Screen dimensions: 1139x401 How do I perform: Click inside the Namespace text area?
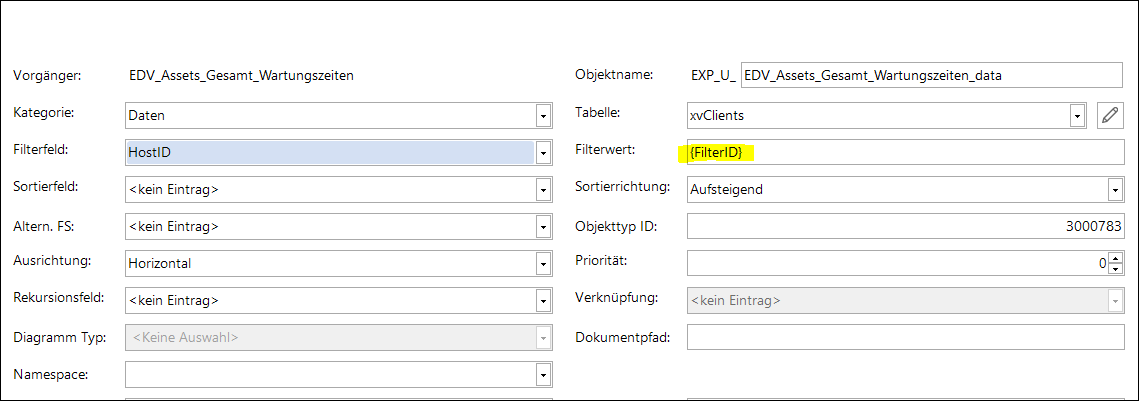[x=330, y=374]
